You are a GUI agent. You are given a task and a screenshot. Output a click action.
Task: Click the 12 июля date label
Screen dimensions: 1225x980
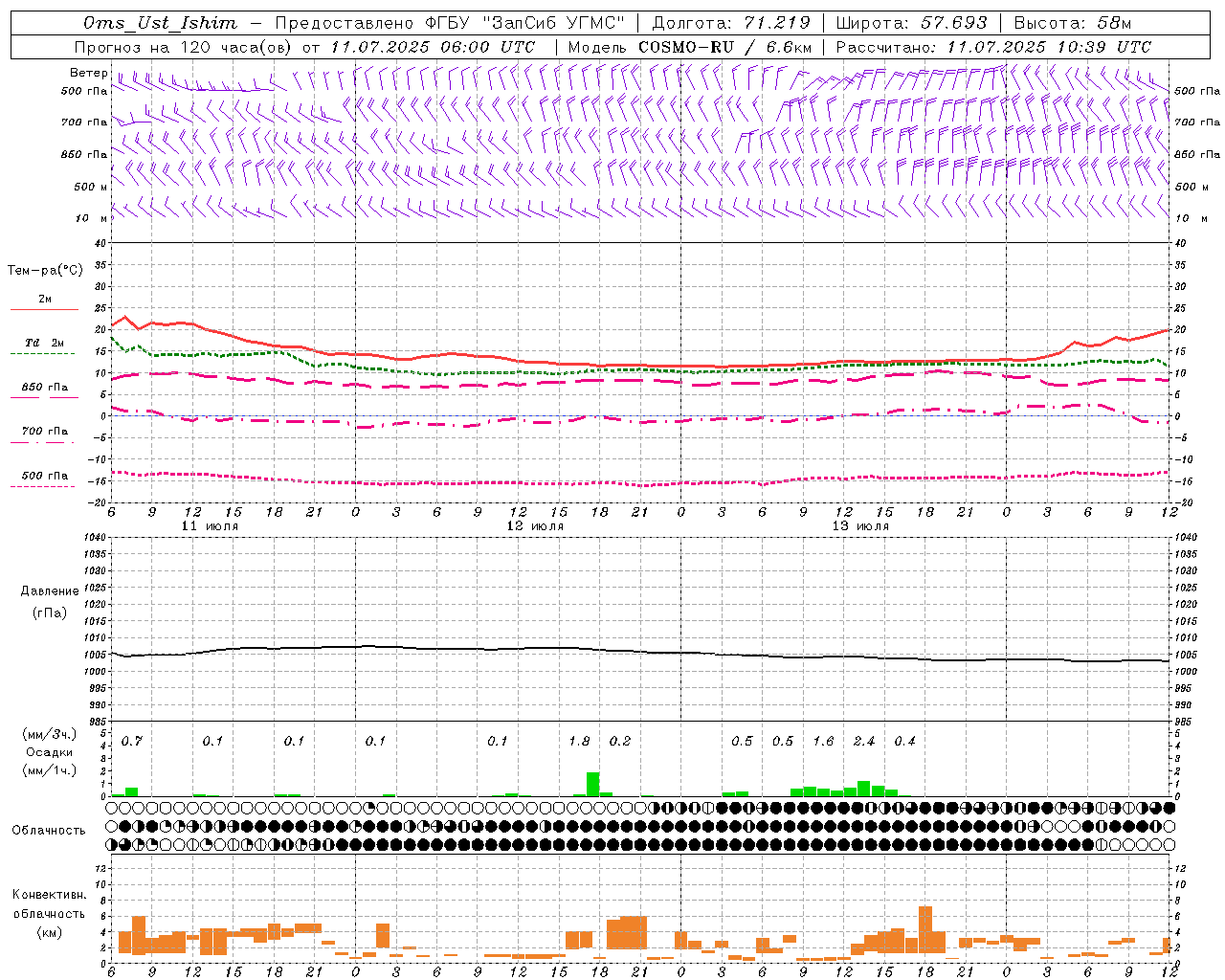535,526
